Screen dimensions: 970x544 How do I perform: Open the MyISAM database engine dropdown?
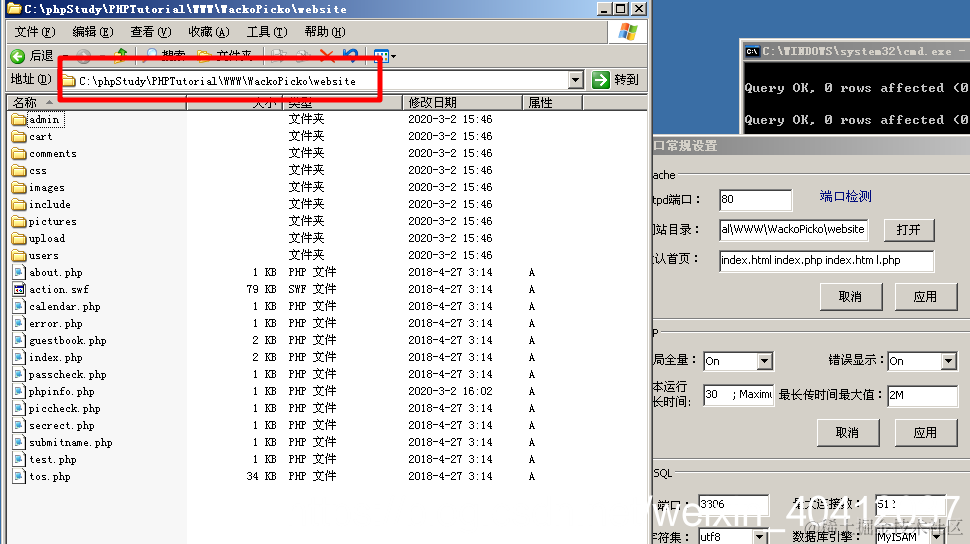click(937, 537)
